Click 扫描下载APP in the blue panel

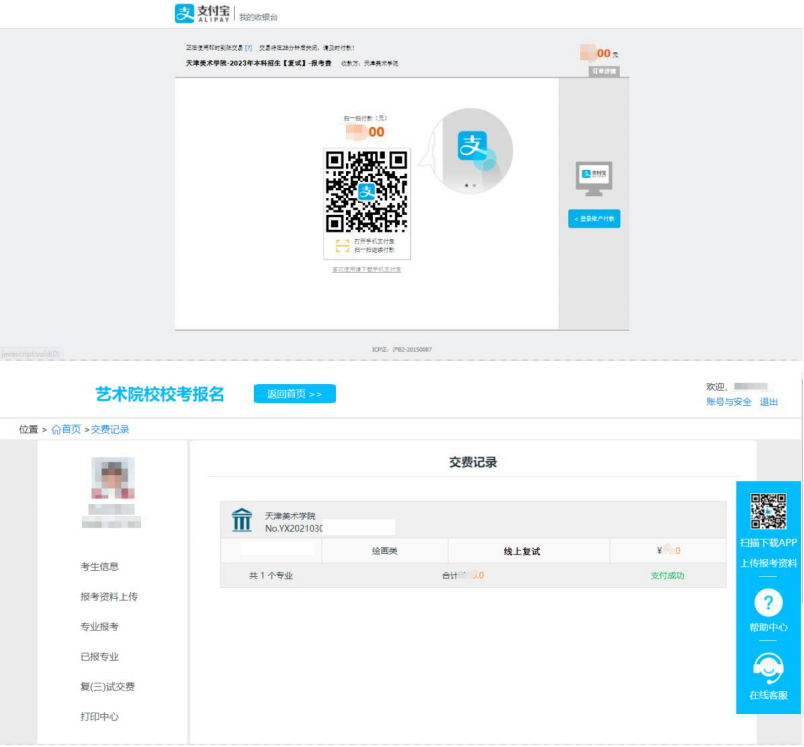pos(768,543)
